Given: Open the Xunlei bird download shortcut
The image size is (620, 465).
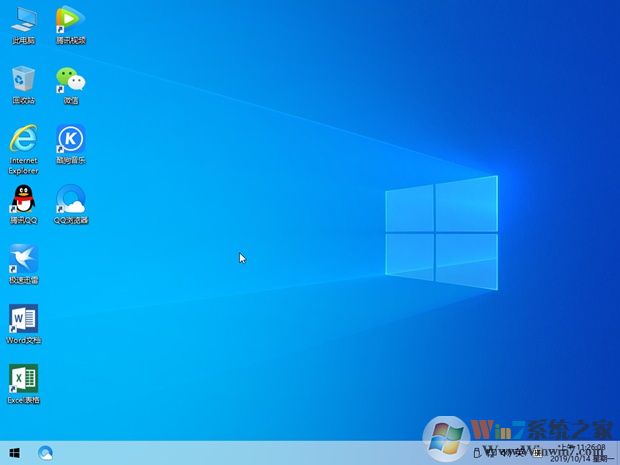Looking at the screenshot, I should coord(24,265).
